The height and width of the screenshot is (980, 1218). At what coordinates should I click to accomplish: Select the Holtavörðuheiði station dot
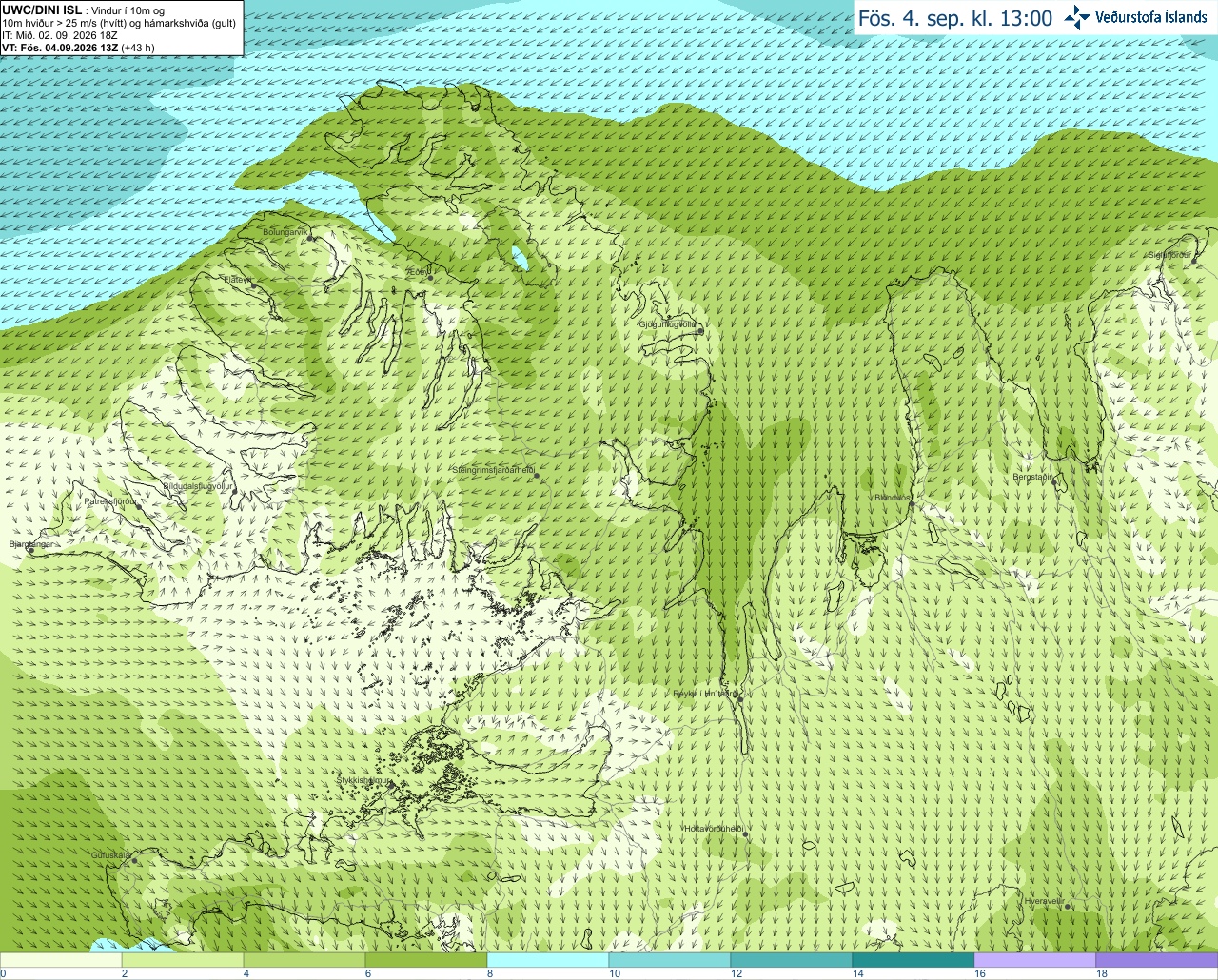pyautogui.click(x=745, y=834)
